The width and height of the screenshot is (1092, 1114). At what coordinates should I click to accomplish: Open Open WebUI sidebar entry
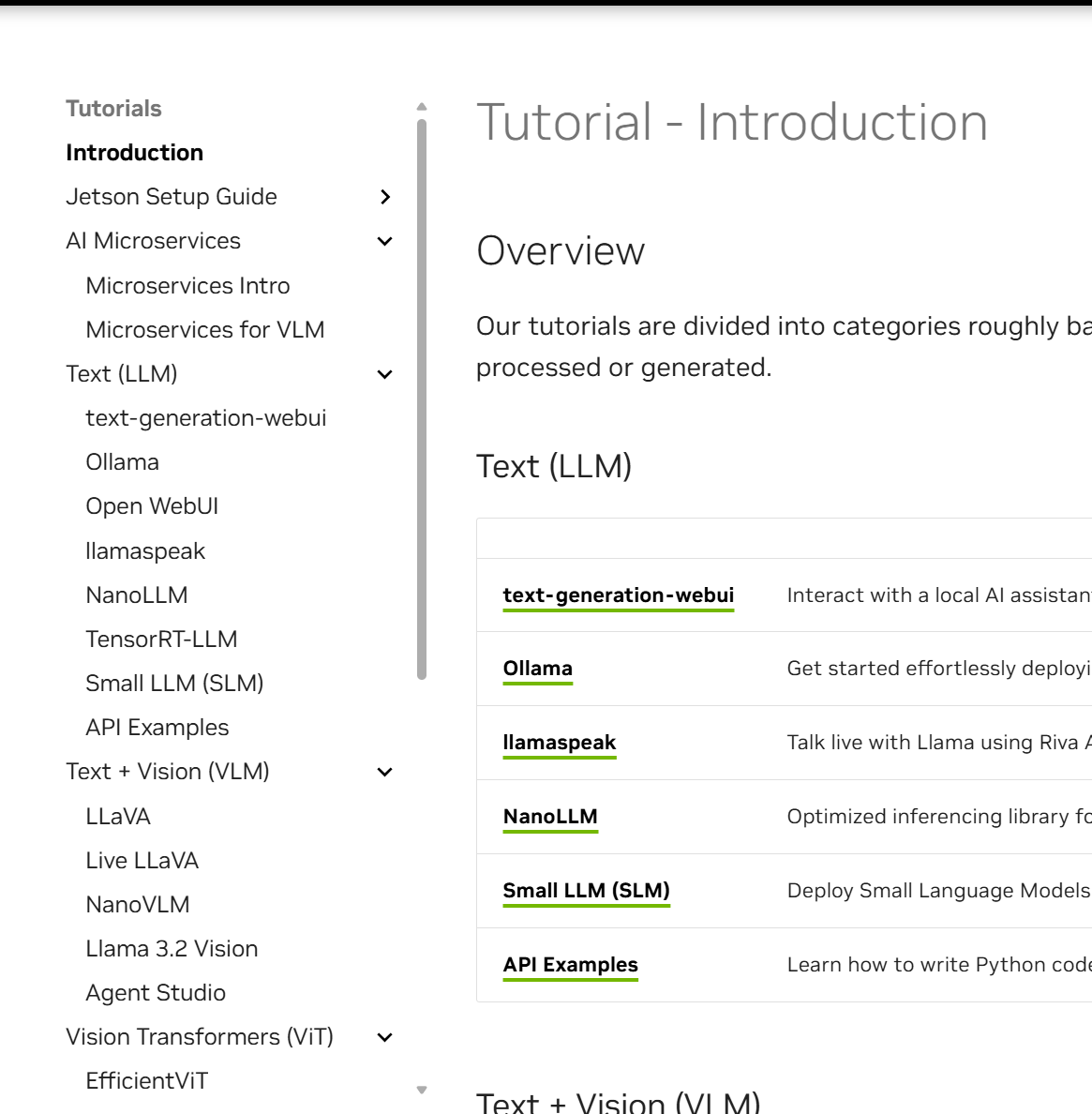coord(152,506)
